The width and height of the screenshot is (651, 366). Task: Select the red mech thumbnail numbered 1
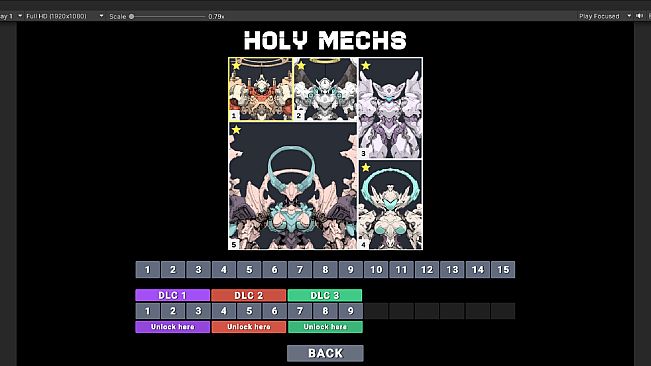point(261,89)
